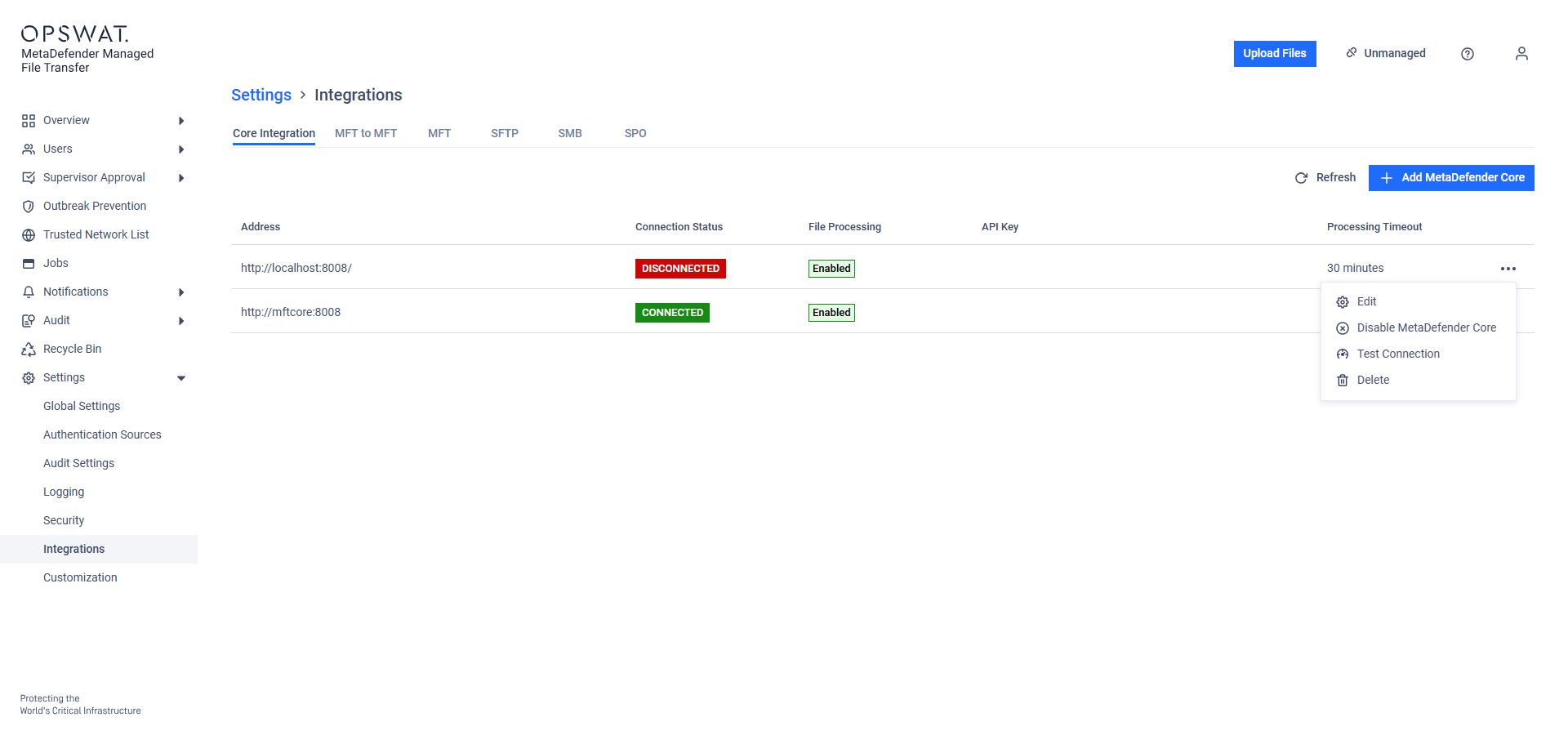The width and height of the screenshot is (1568, 744).
Task: Click Enabled badge in localhost row
Action: (x=831, y=269)
